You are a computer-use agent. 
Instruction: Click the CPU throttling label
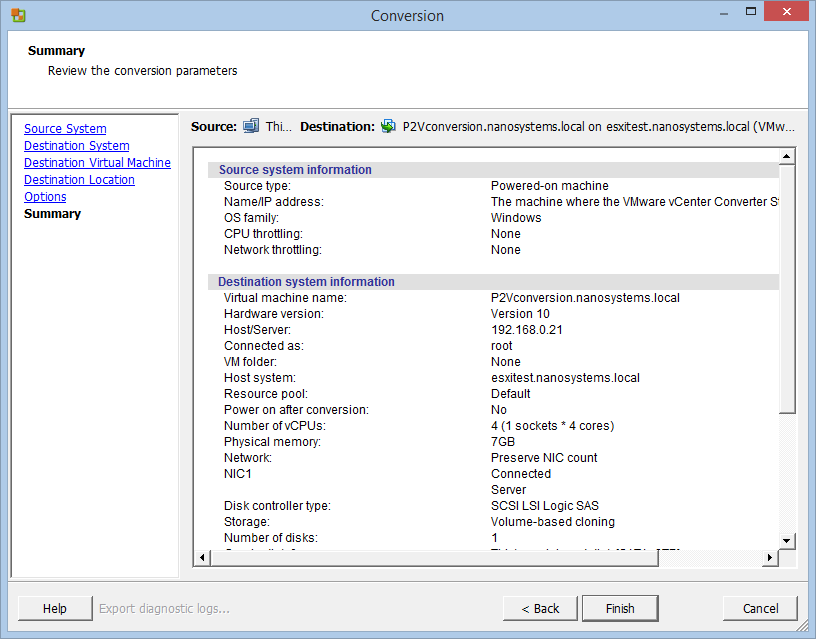263,234
